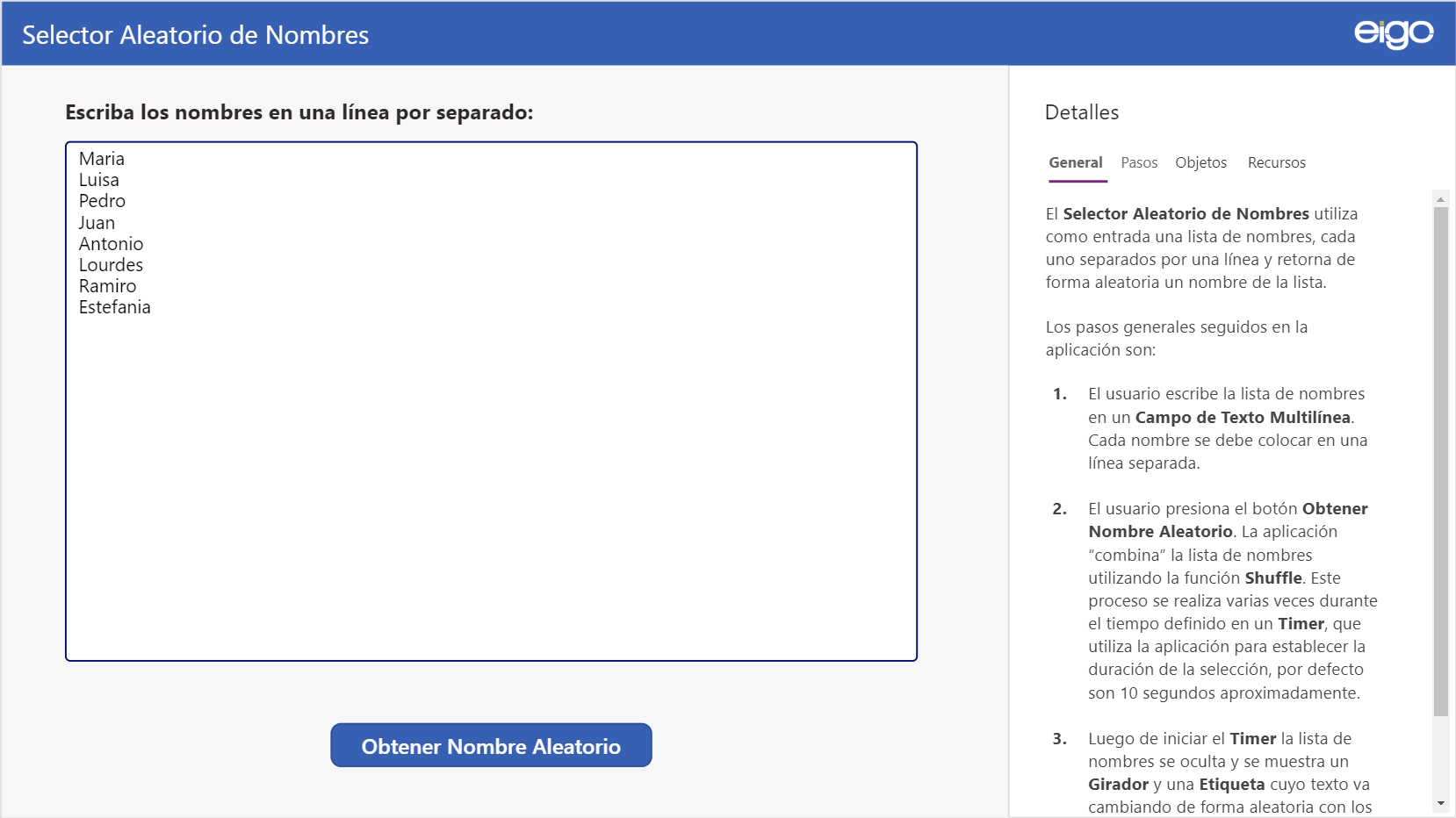Click the Detalles panel heading
The width and height of the screenshot is (1456, 818).
tap(1082, 112)
